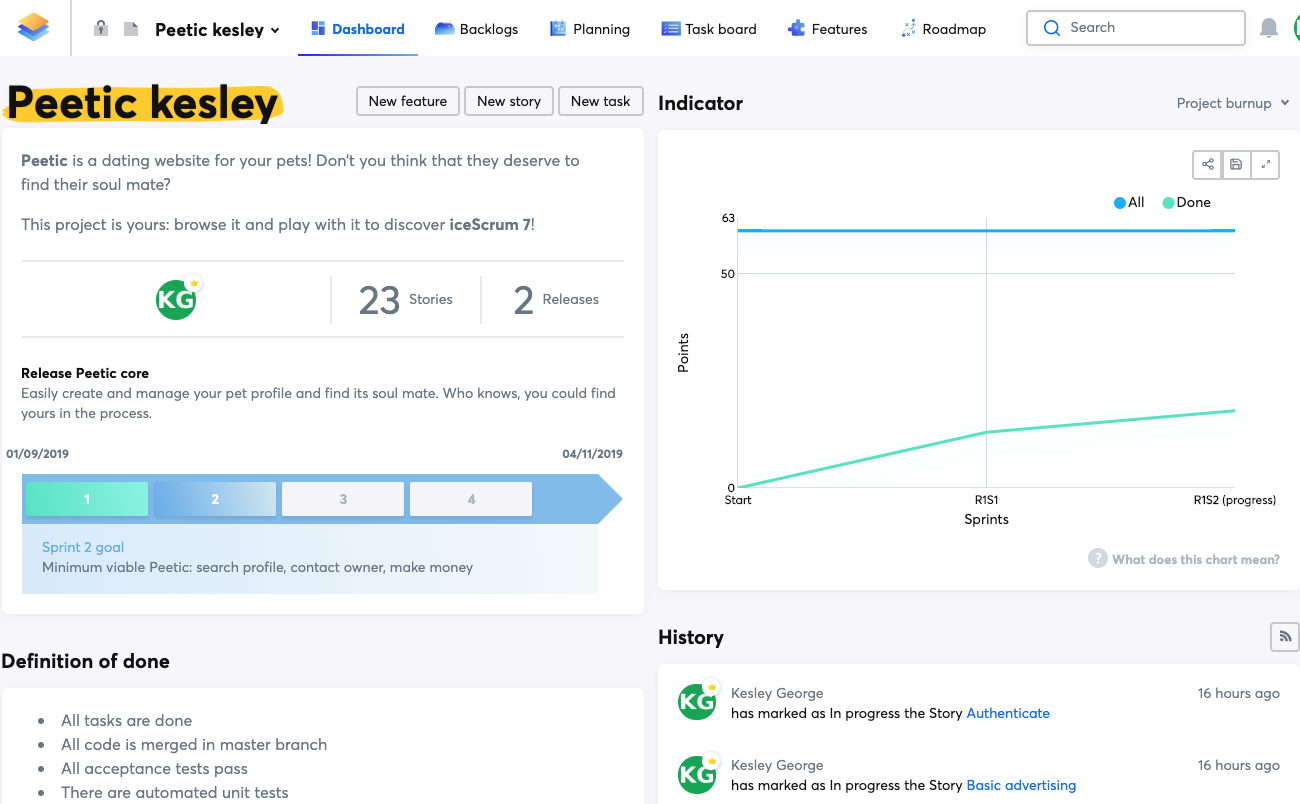Toggle the All series in legend
1300x804 pixels.
click(x=1129, y=202)
